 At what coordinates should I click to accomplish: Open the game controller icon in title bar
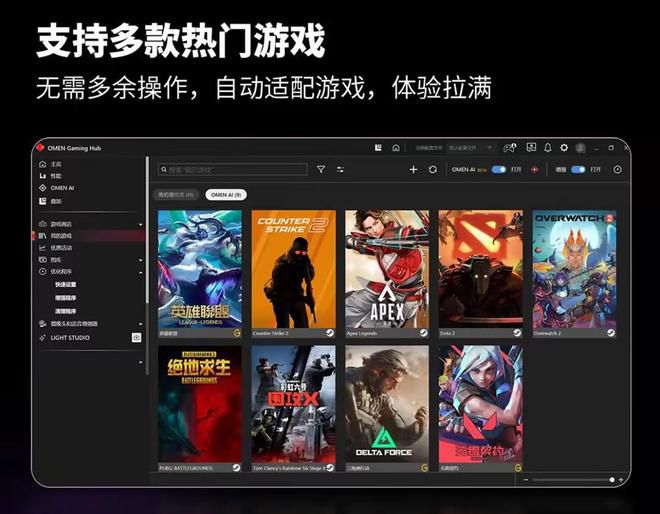(x=510, y=147)
